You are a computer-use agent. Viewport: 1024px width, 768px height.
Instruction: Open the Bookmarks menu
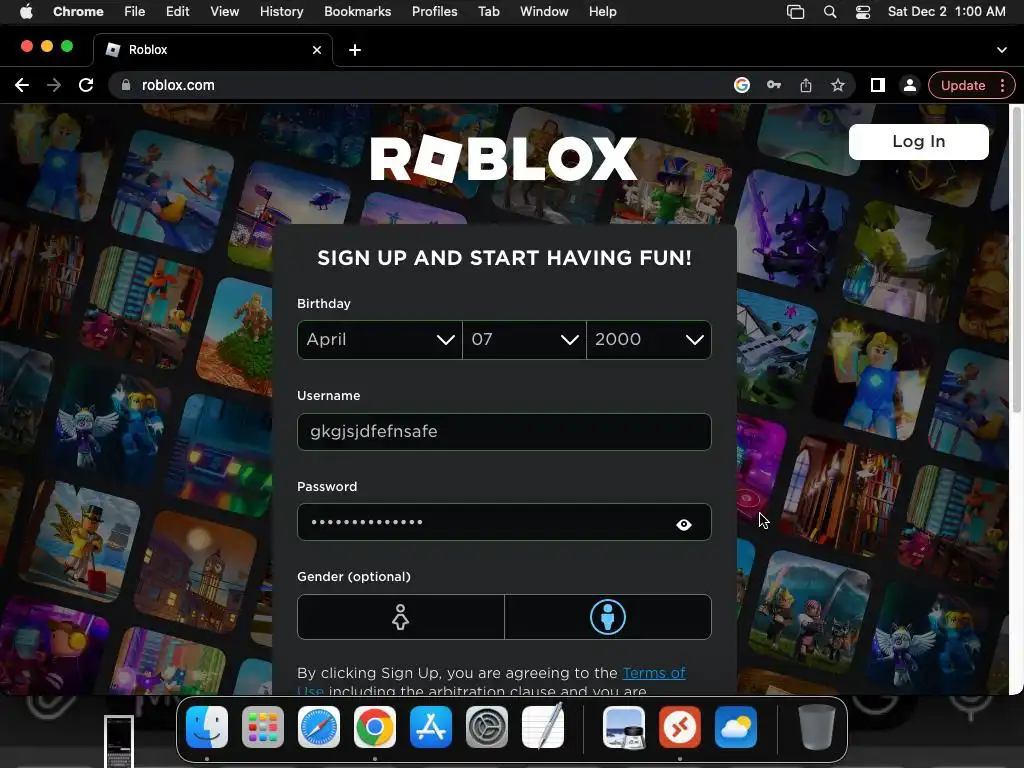358,12
